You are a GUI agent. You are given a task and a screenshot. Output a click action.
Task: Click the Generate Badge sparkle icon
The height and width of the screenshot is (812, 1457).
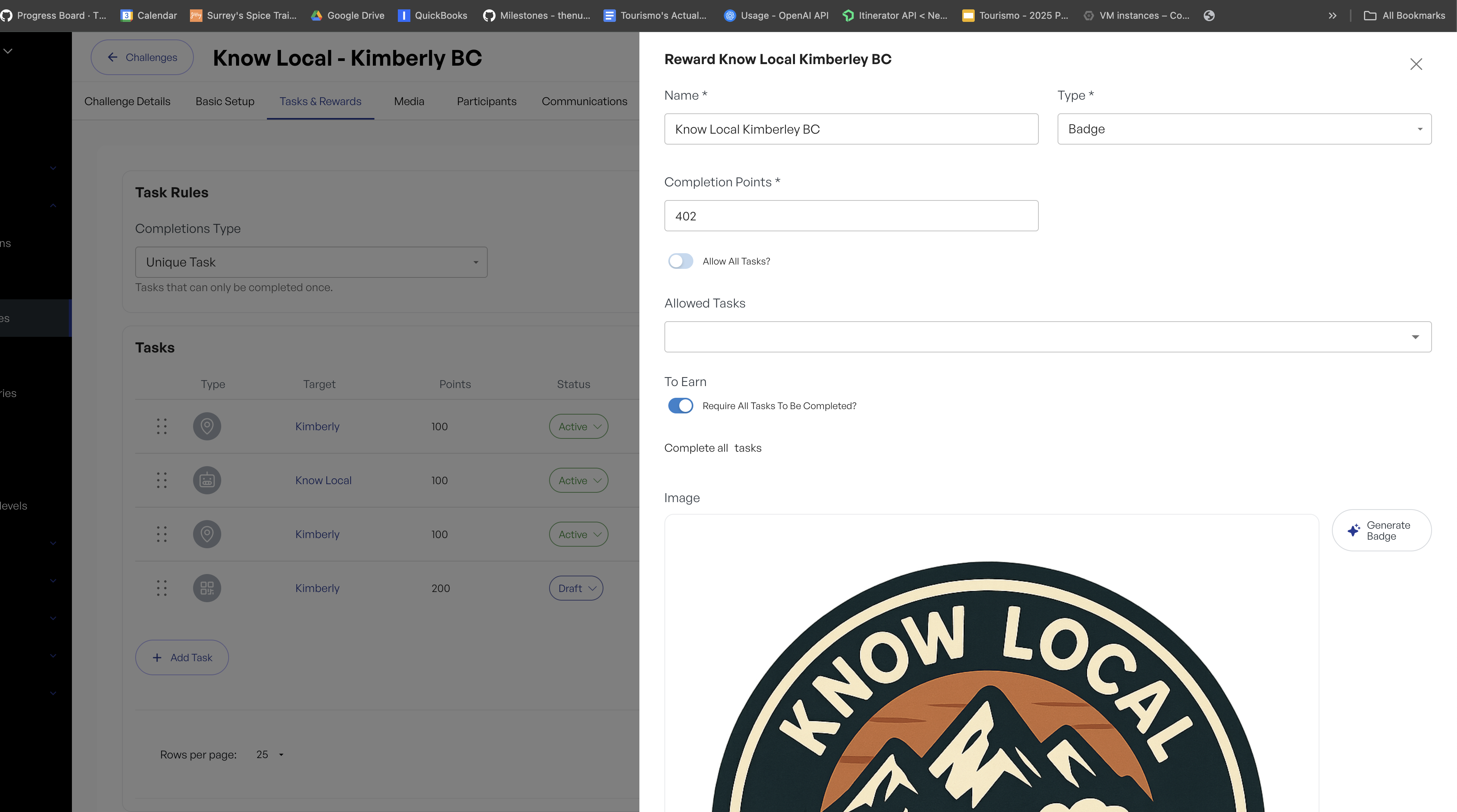click(1353, 530)
